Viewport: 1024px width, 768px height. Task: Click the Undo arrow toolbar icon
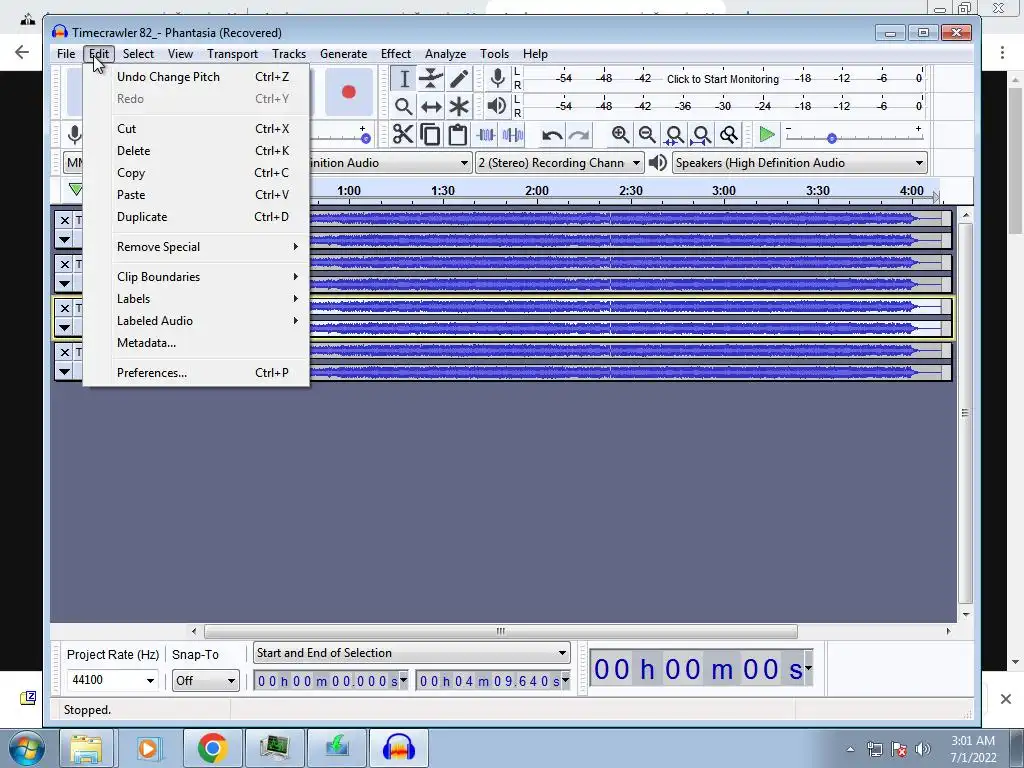pos(552,135)
